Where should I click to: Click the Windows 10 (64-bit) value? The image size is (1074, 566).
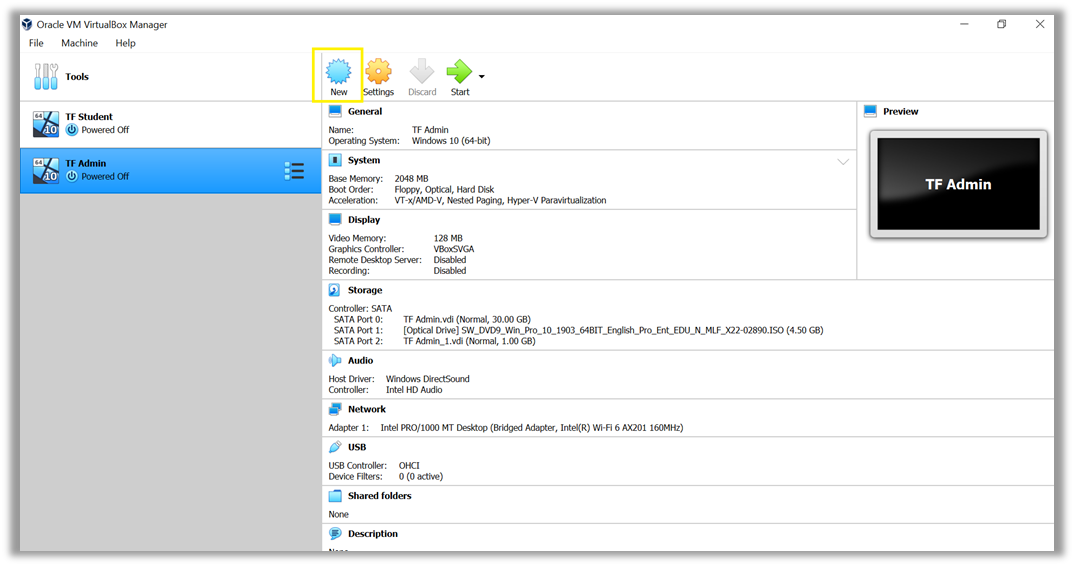(x=451, y=140)
